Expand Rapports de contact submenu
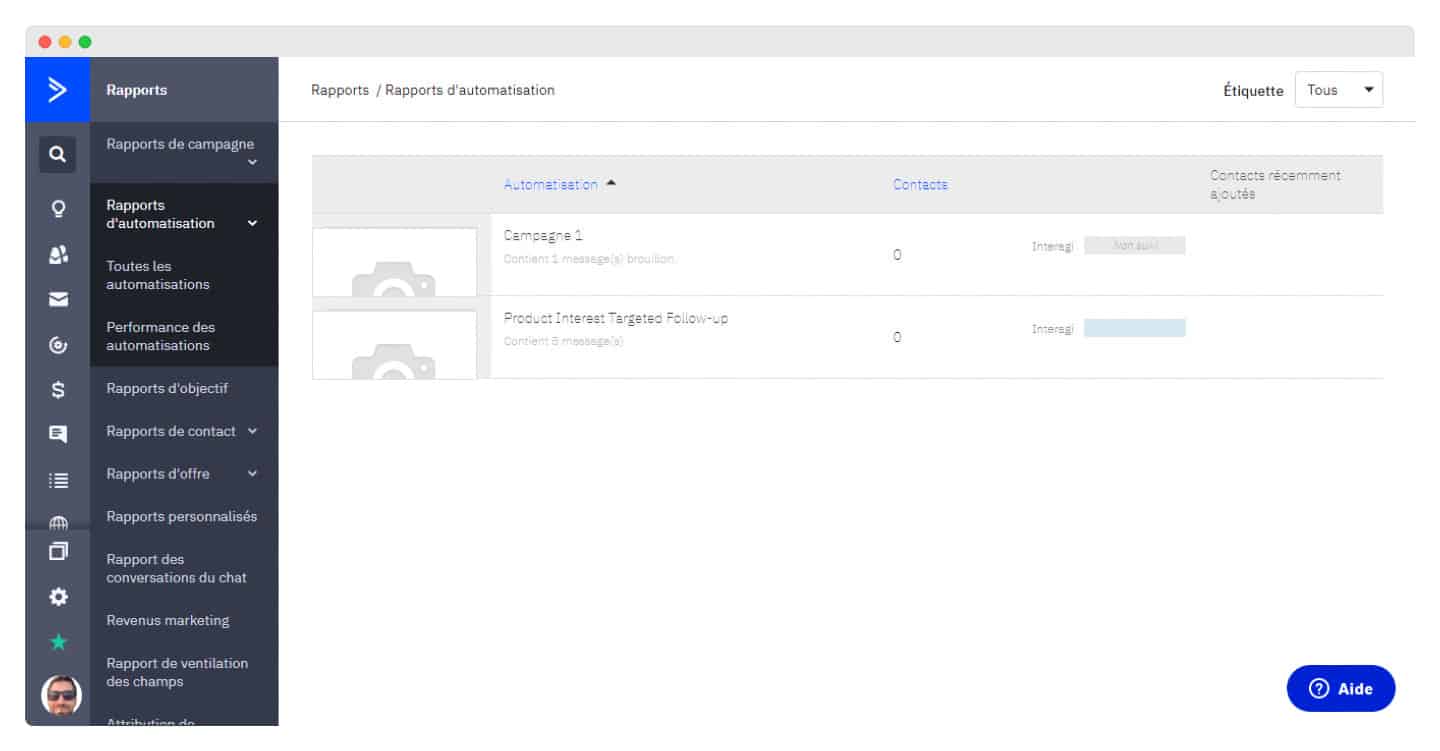 (x=184, y=431)
